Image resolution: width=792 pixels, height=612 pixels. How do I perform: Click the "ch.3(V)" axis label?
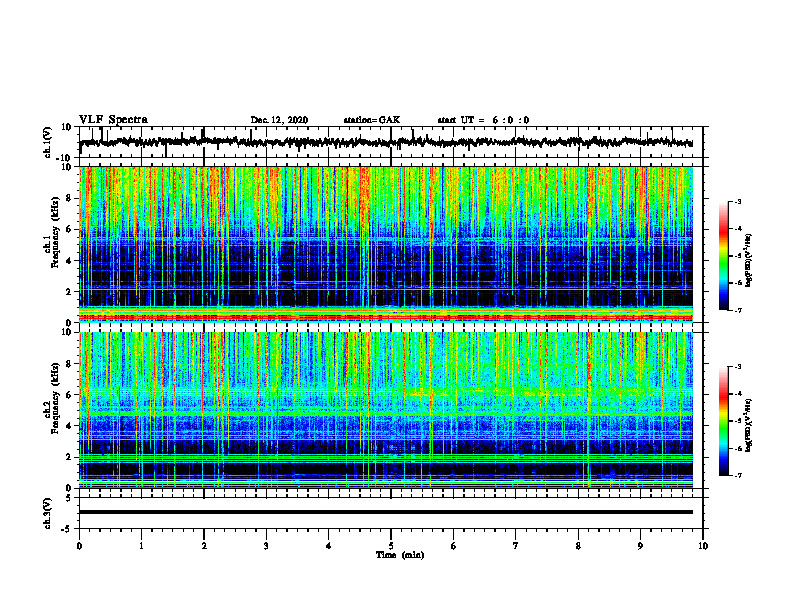(x=48, y=513)
